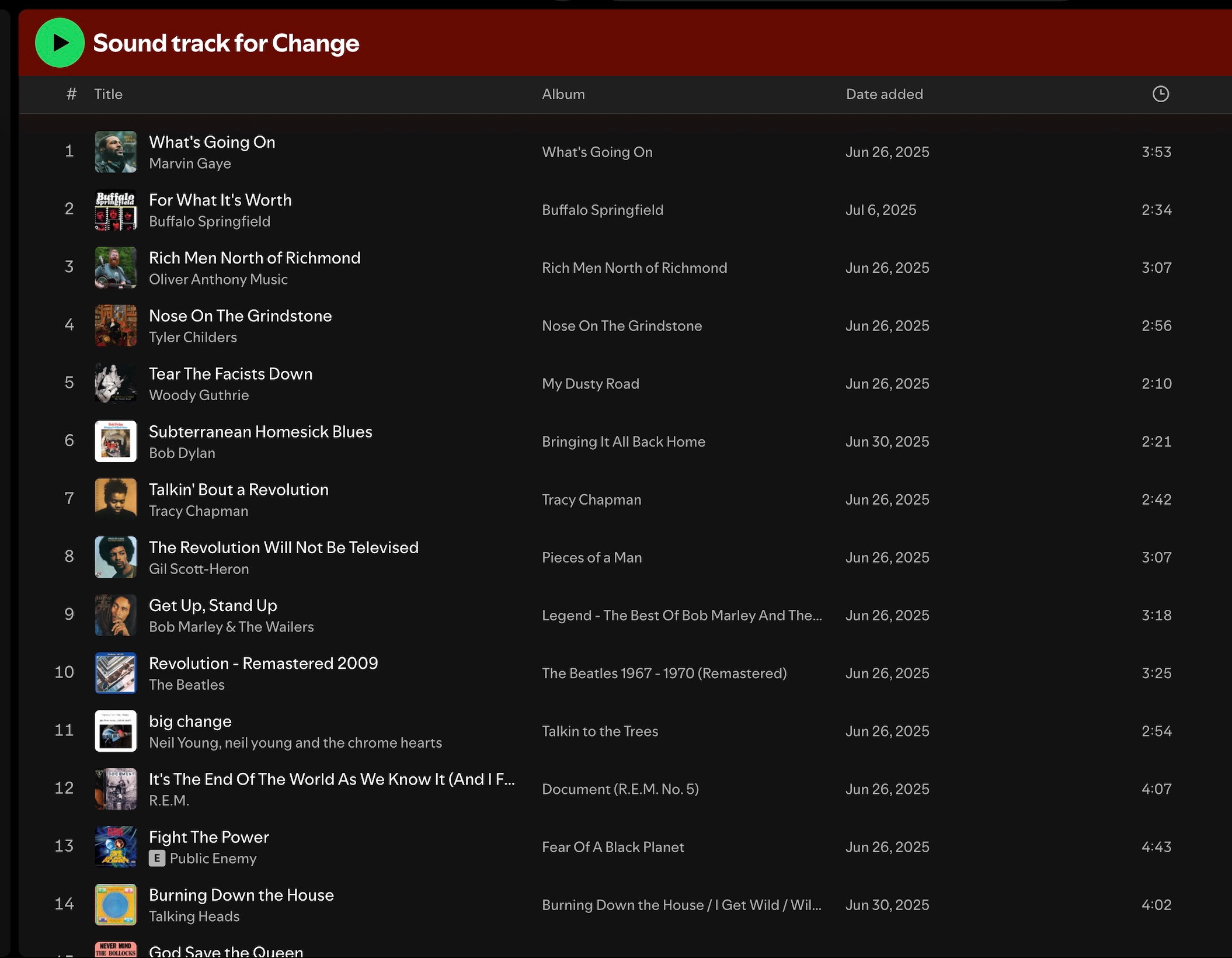Sort by the Date added column header
This screenshot has height=958, width=1232.
pyautogui.click(x=884, y=94)
